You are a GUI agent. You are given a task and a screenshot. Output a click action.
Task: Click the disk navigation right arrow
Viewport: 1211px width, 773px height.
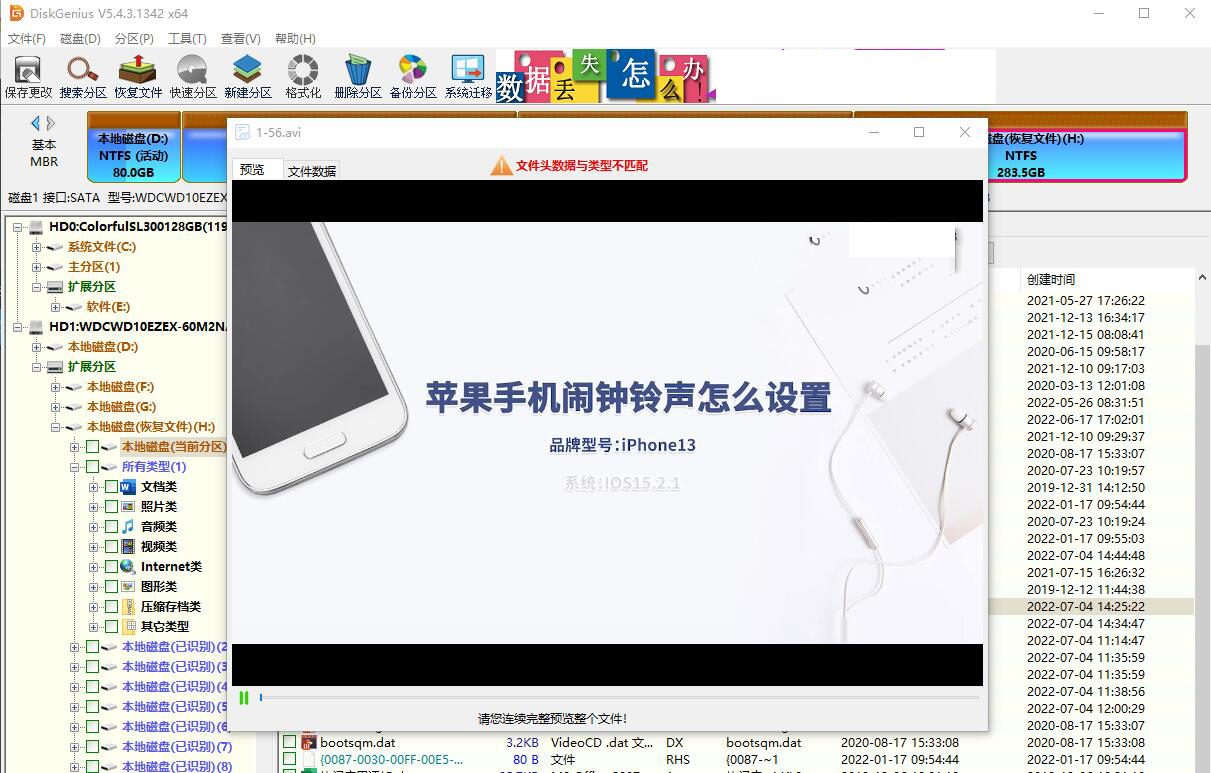[x=51, y=123]
